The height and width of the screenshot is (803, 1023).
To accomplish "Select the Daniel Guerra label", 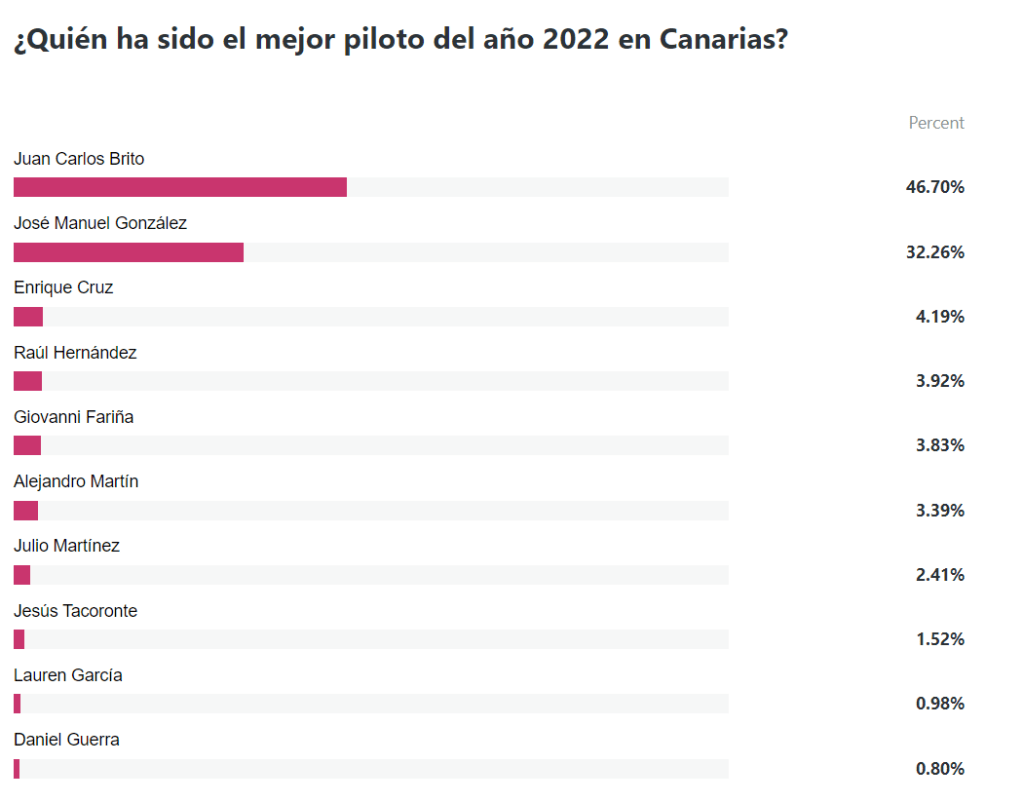I will [x=66, y=740].
